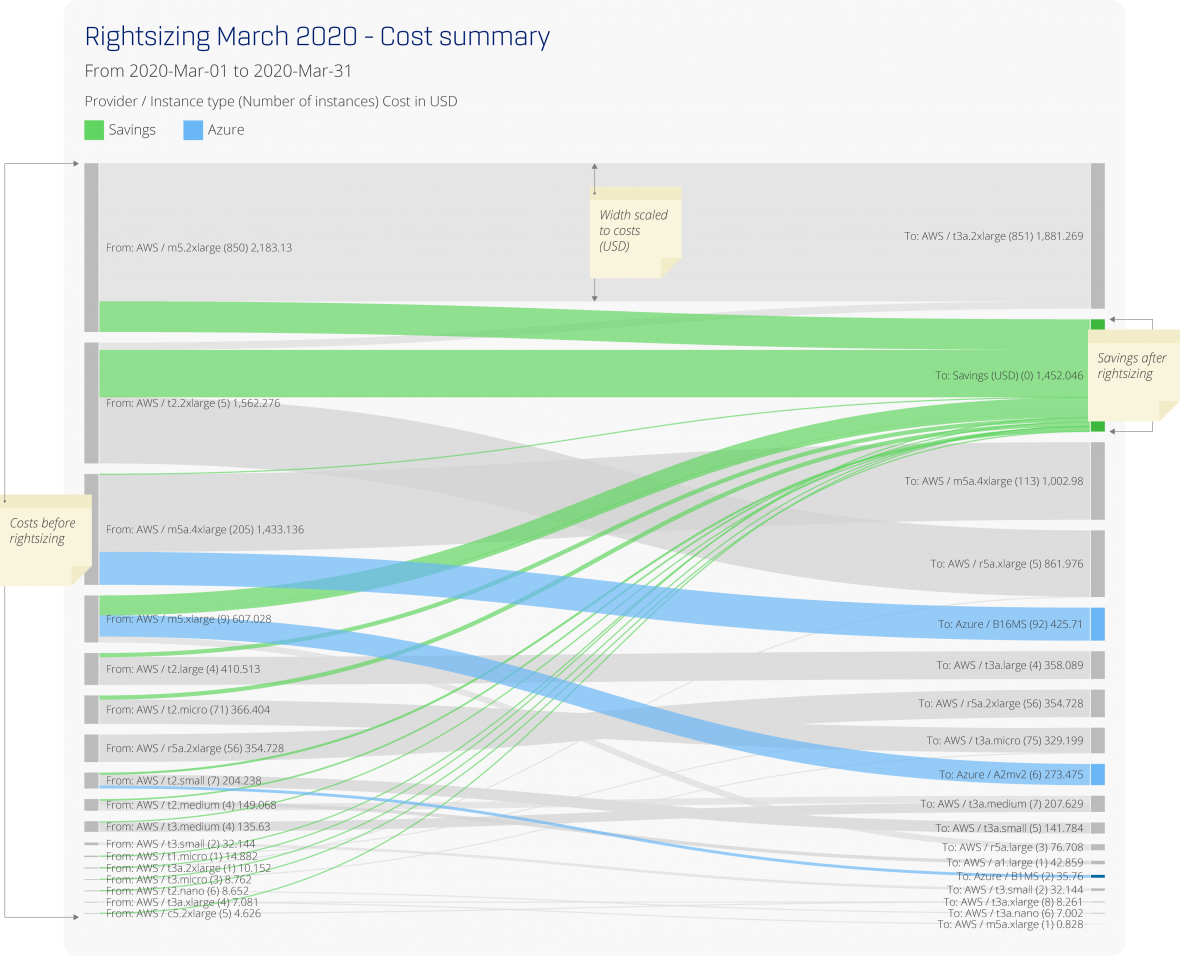This screenshot has height=956, width=1180.
Task: Click the 'From: AWS / t2.large (4)' label
Action: [x=183, y=669]
